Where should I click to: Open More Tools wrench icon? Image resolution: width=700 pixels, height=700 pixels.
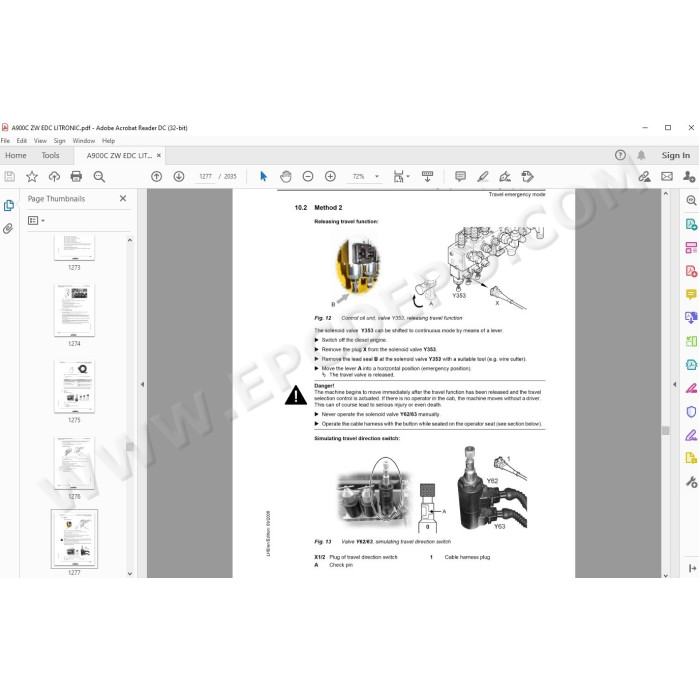691,482
